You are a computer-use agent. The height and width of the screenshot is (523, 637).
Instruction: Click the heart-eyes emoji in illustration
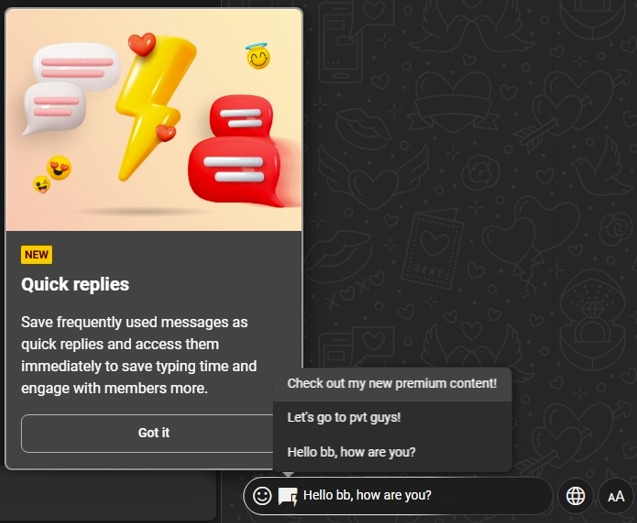[x=59, y=167]
